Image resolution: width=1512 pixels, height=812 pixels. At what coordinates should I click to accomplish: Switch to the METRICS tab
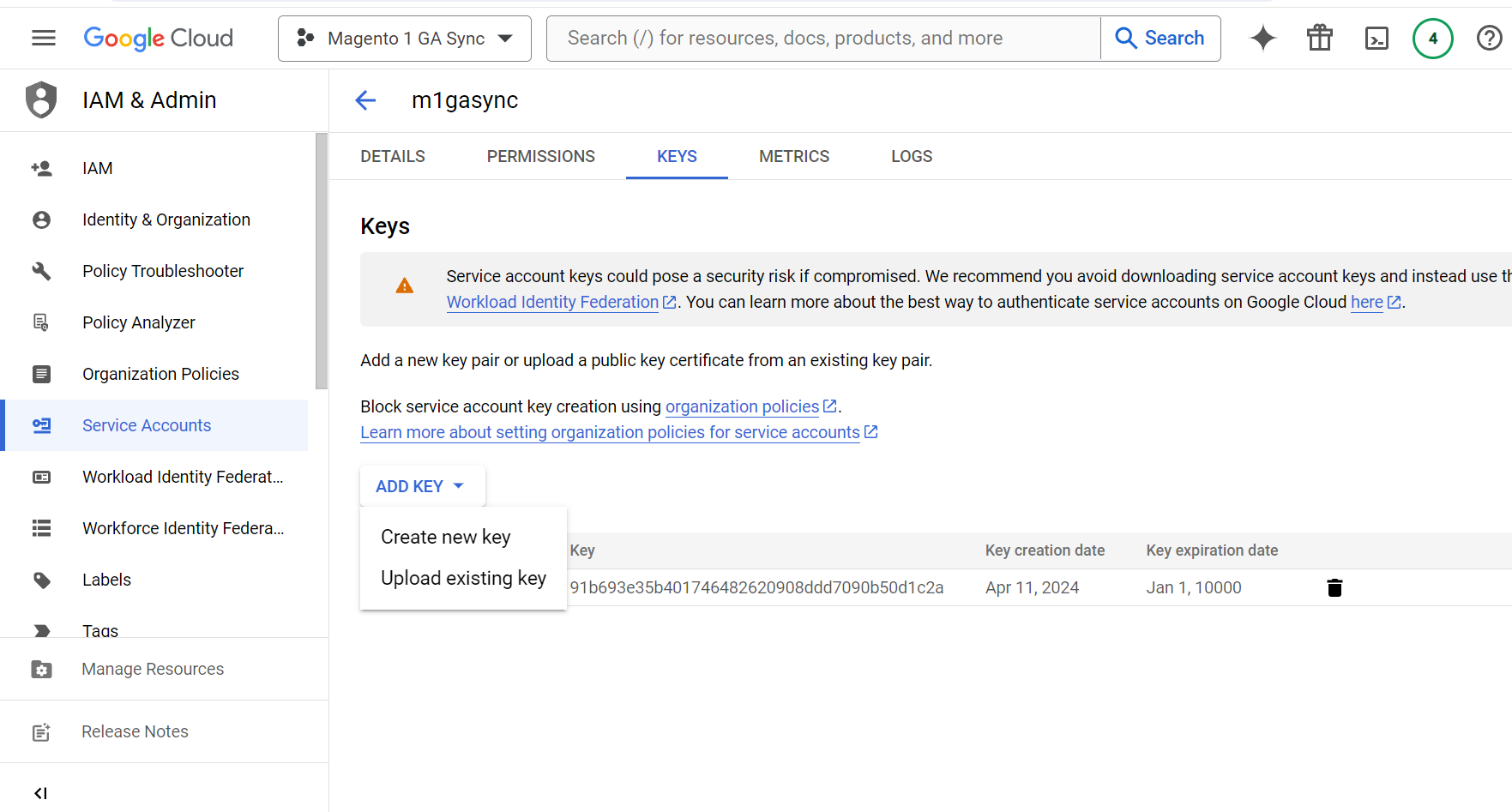pyautogui.click(x=793, y=156)
